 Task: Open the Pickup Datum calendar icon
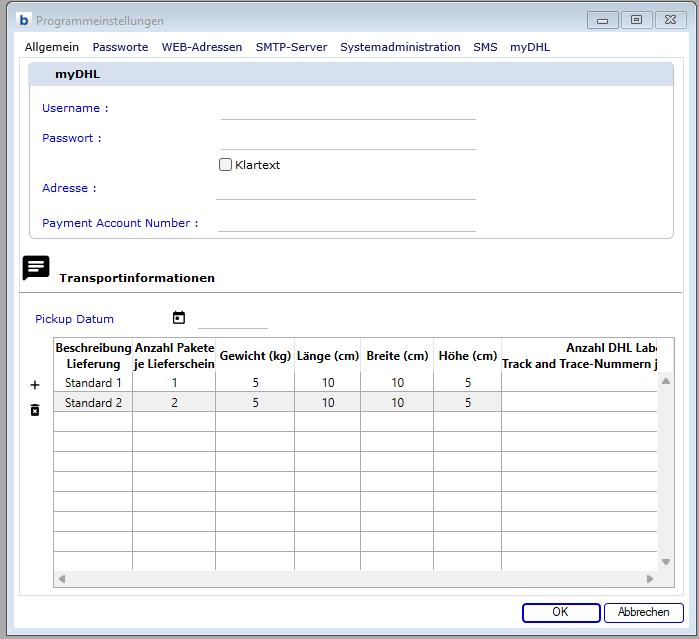[179, 318]
